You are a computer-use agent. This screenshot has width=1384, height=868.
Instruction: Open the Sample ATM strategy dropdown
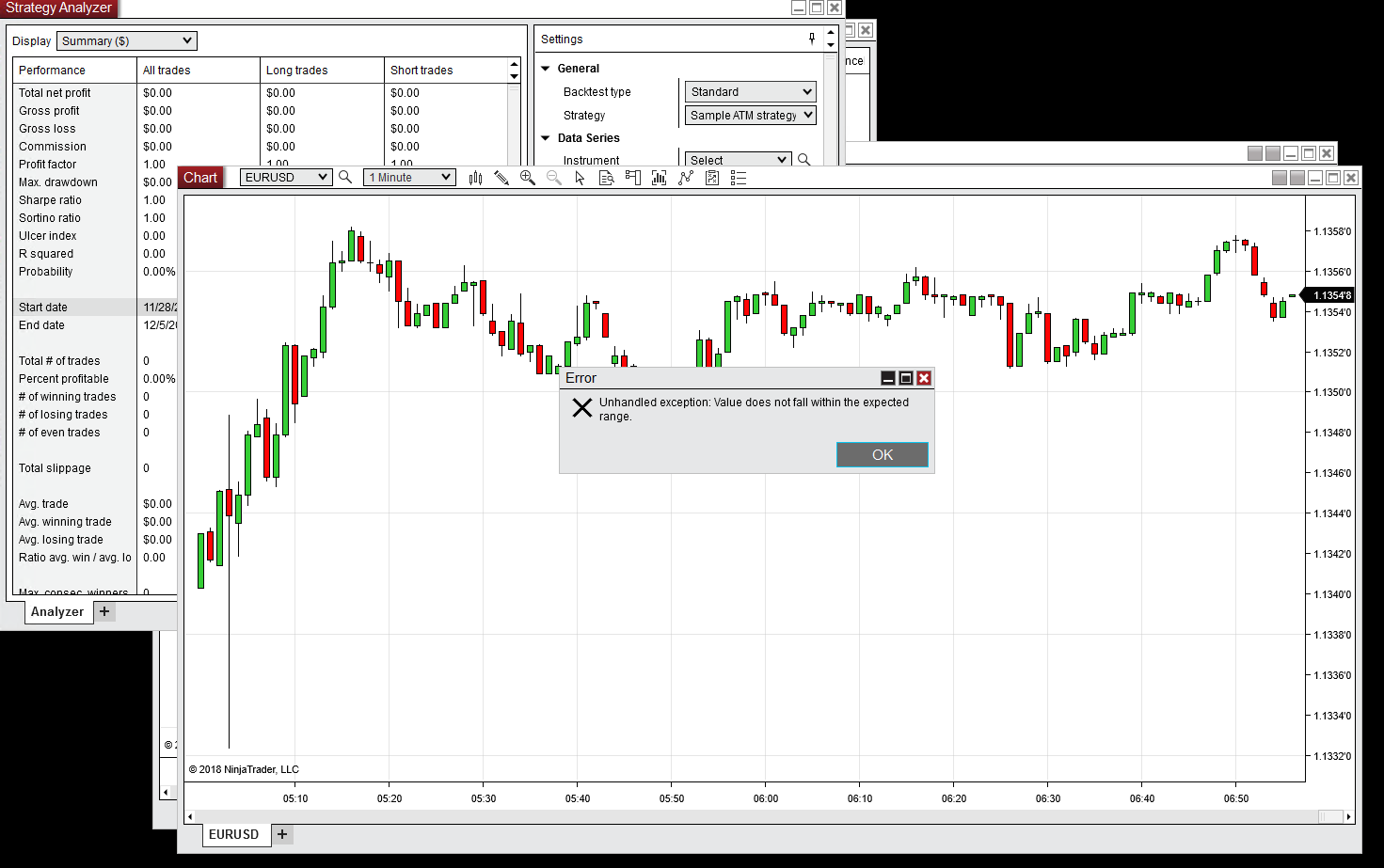[750, 115]
